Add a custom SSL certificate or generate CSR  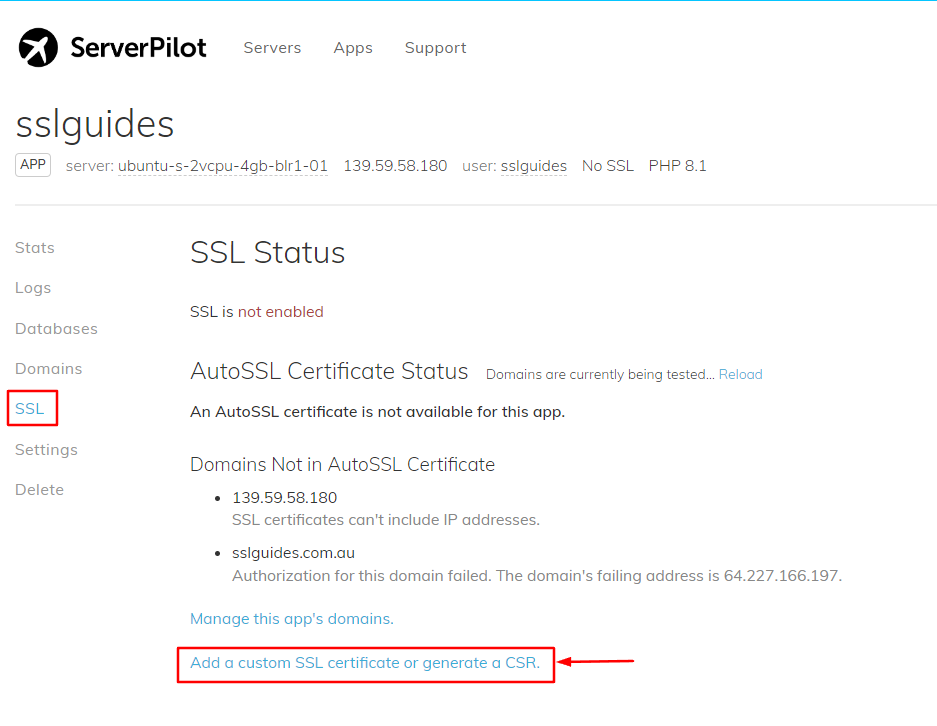coord(364,662)
